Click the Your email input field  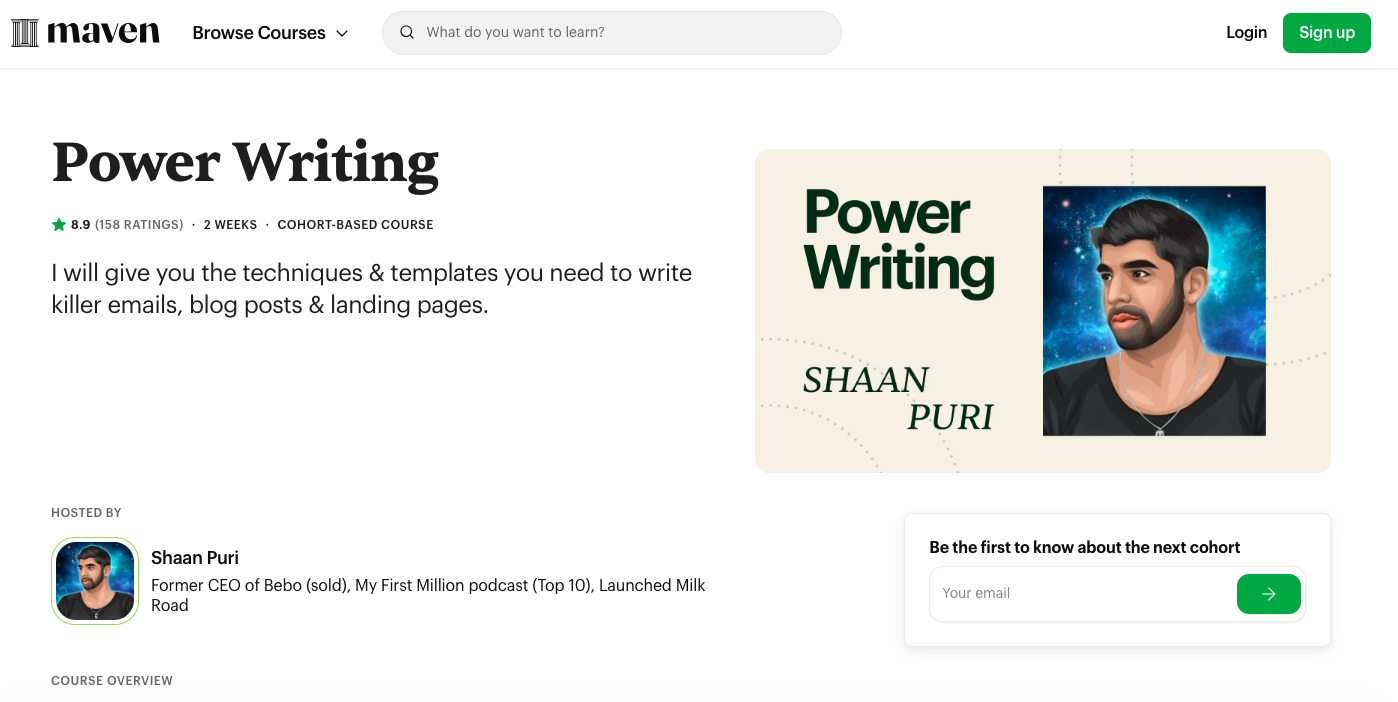[x=1060, y=593]
